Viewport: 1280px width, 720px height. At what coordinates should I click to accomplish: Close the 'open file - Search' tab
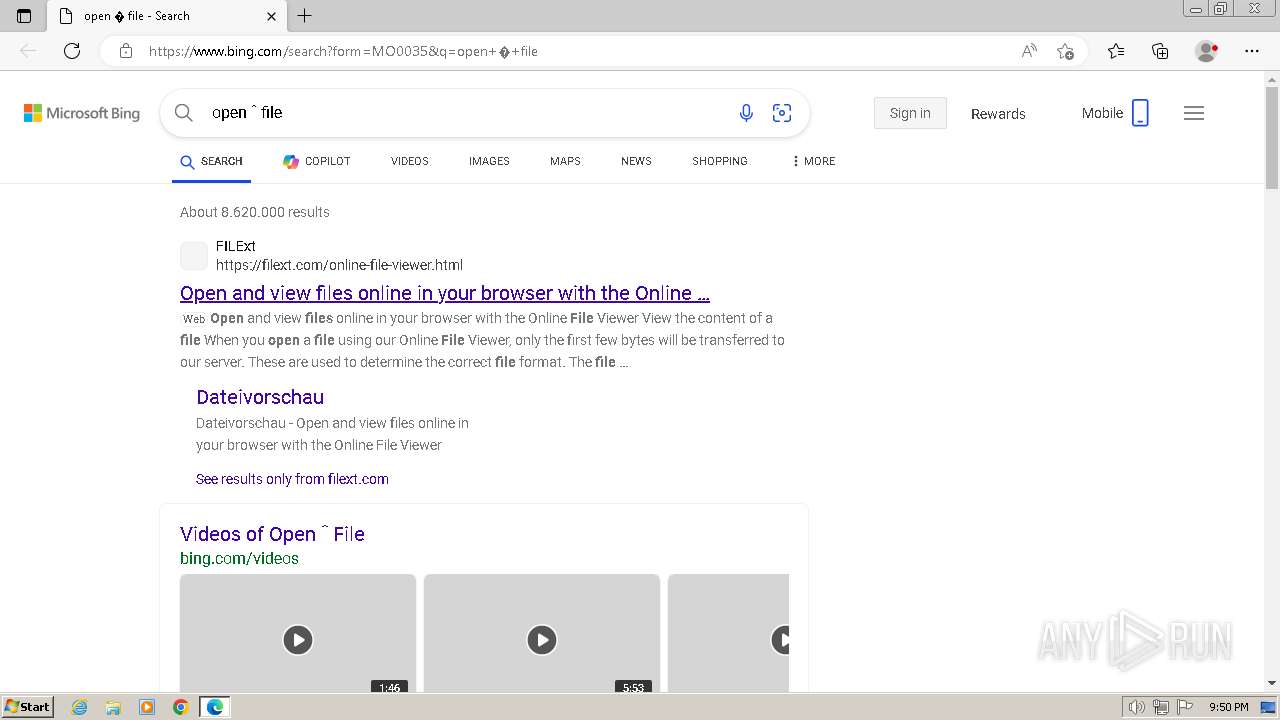click(271, 16)
